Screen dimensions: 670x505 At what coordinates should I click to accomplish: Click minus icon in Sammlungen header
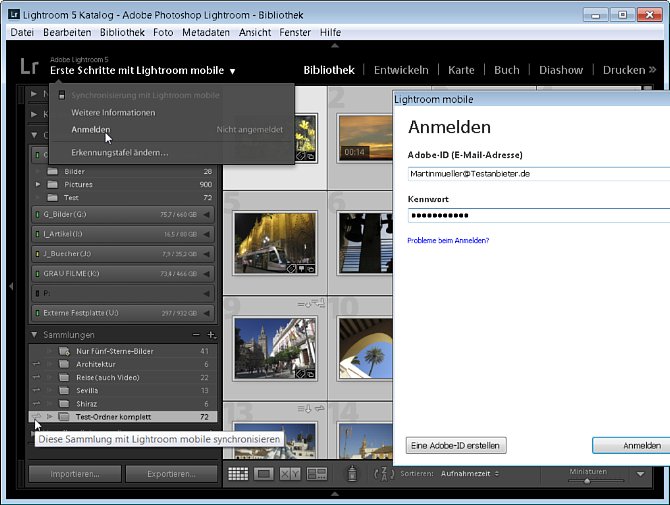pyautogui.click(x=196, y=335)
